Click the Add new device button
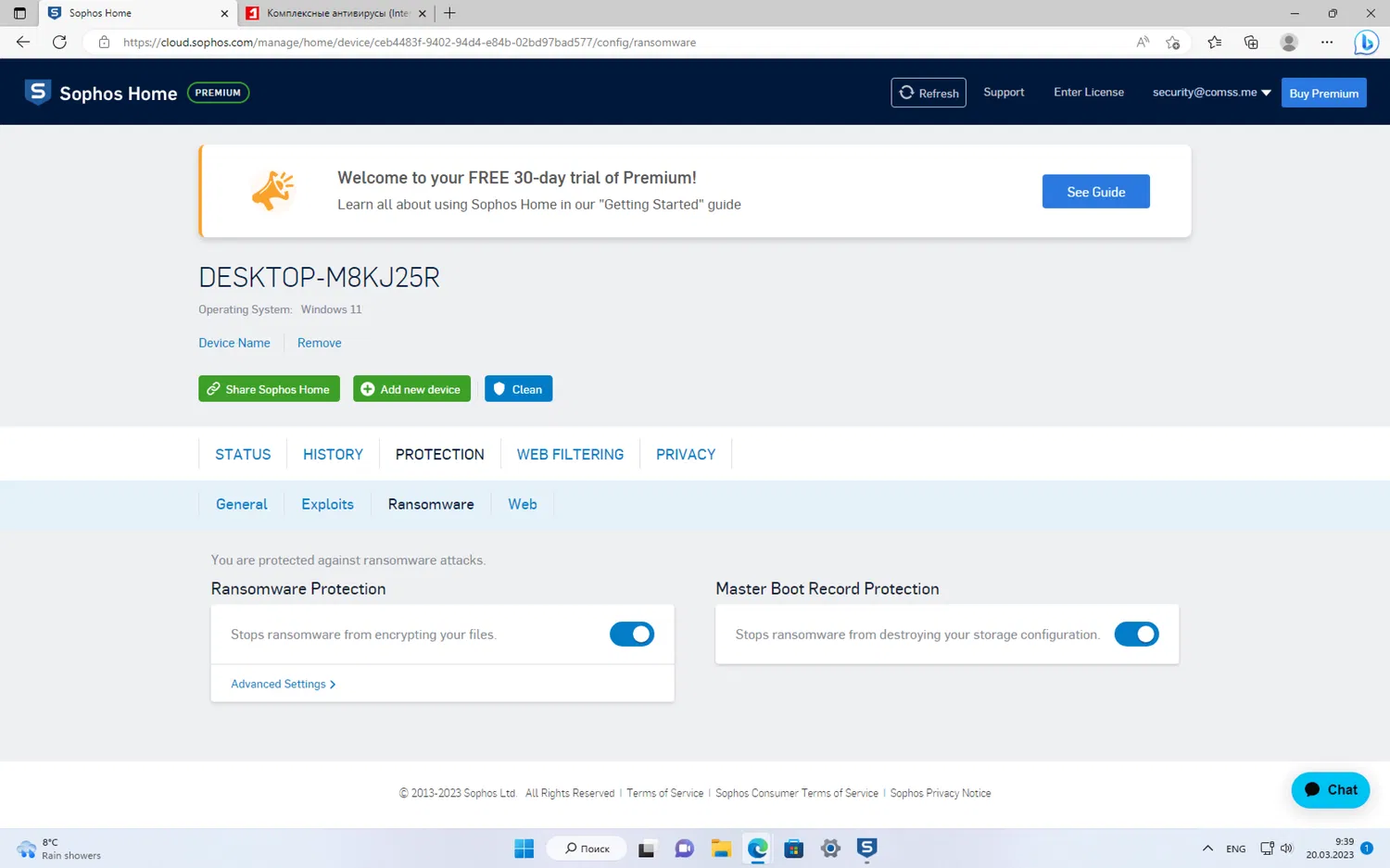 point(411,389)
